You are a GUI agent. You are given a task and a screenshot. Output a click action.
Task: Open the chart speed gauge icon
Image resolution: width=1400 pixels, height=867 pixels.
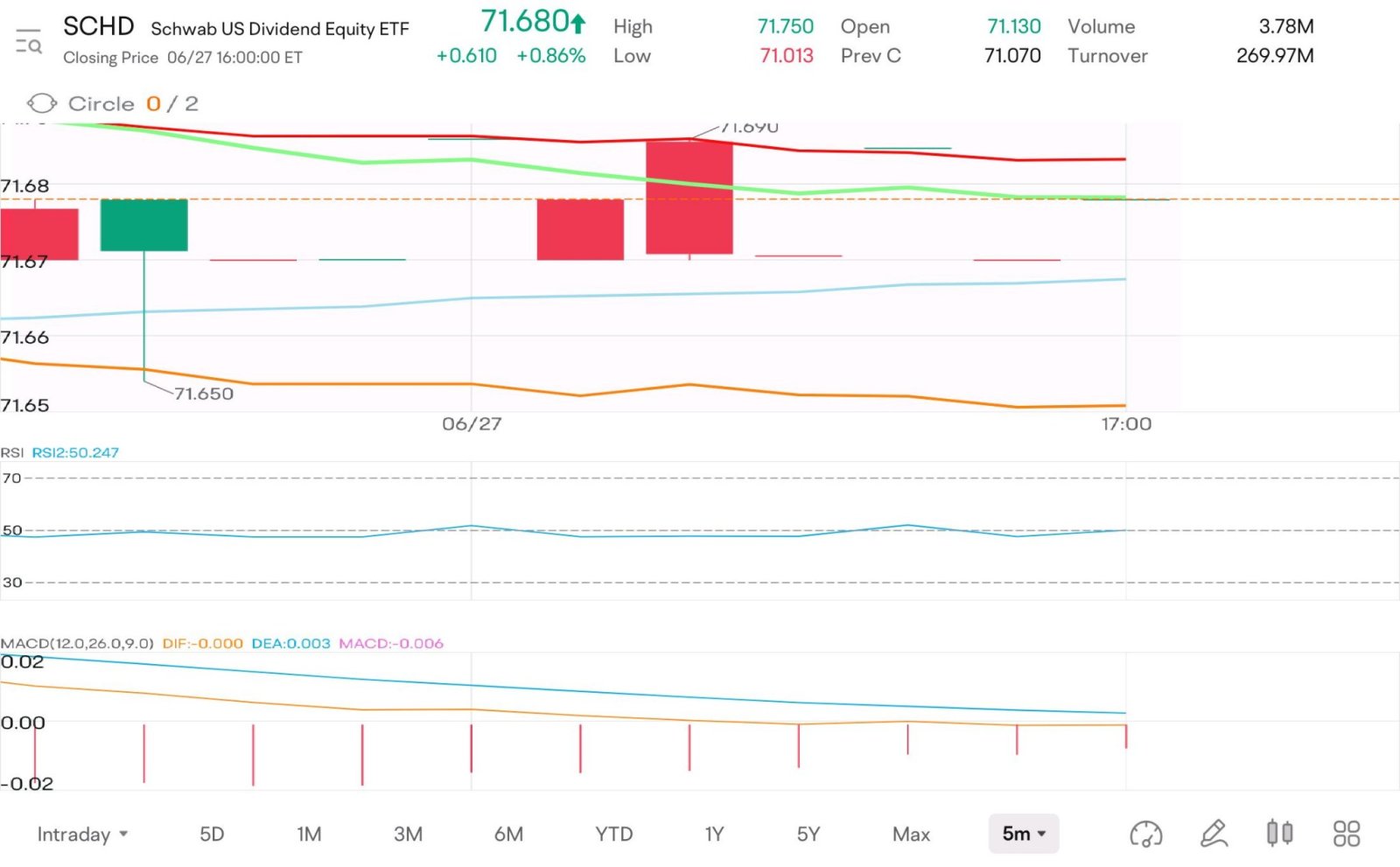tap(1145, 834)
